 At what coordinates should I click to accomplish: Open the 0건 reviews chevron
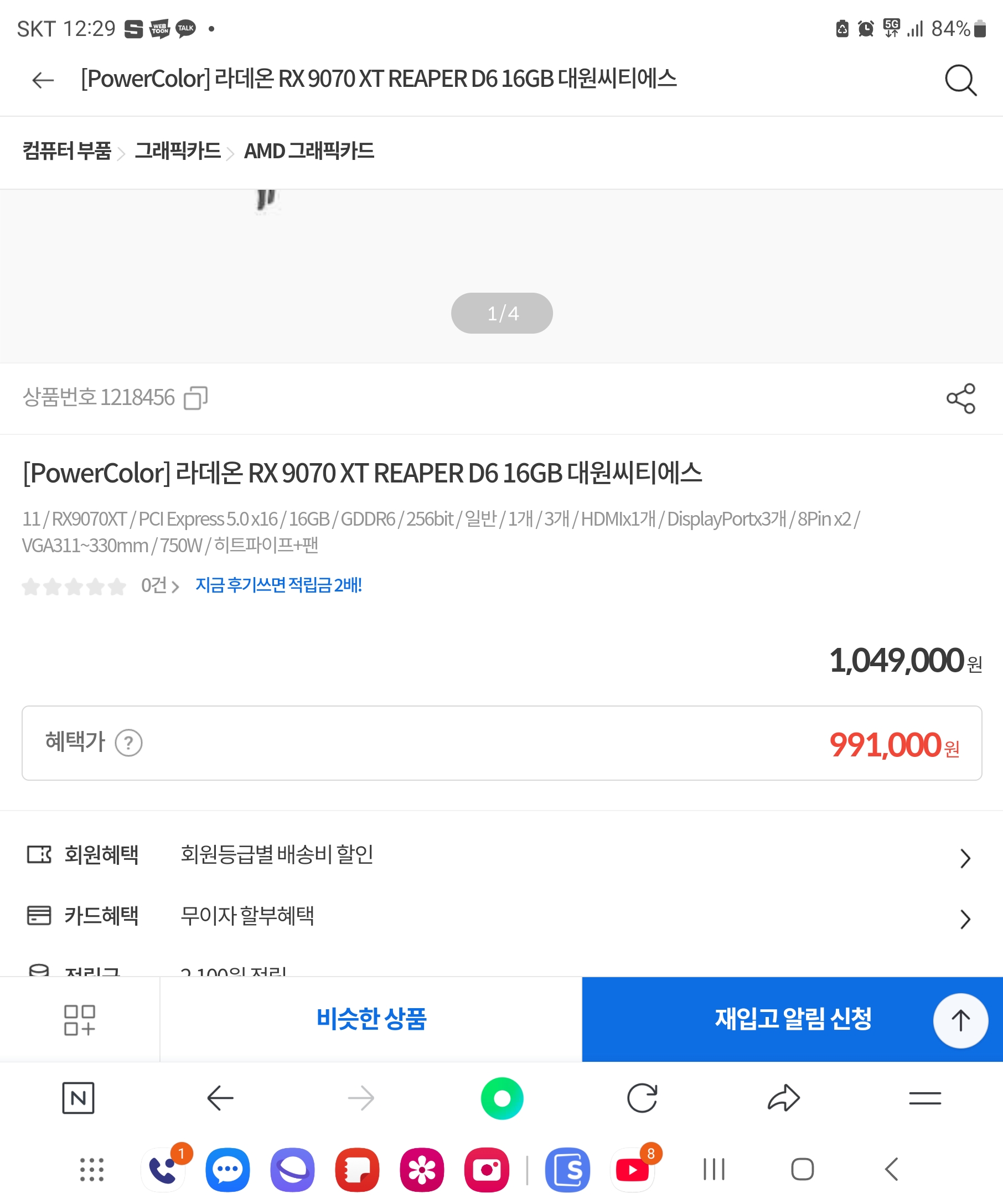pos(175,587)
